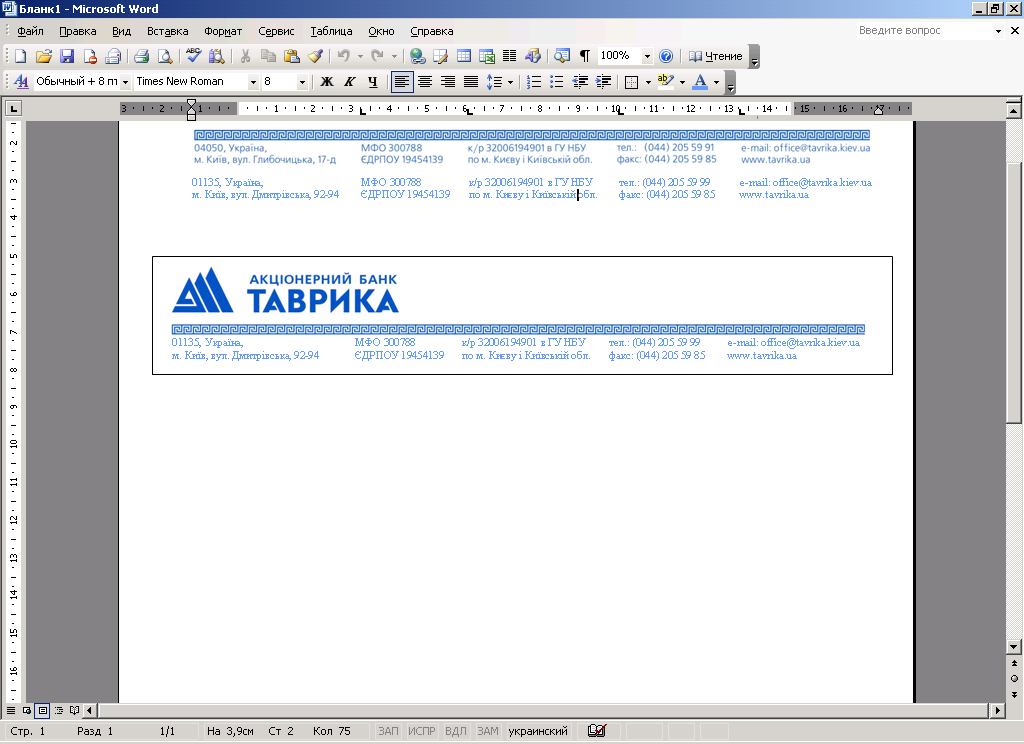Viewport: 1024px width, 744px height.
Task: Toggle ИСПР track changes in status bar
Action: pos(421,731)
